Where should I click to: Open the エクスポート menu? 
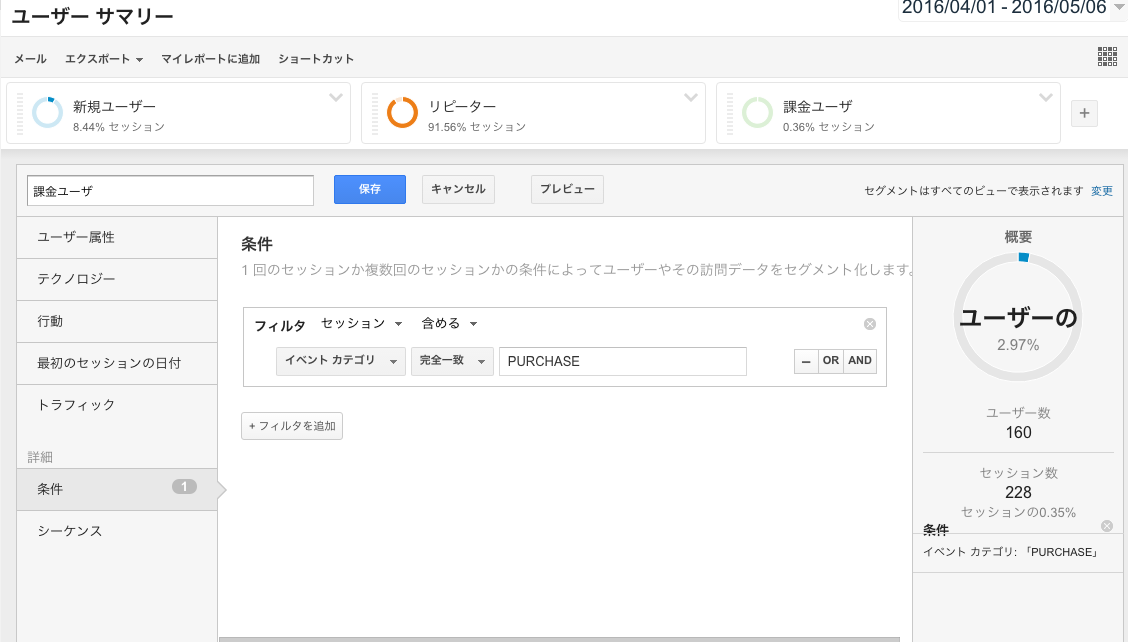click(104, 59)
